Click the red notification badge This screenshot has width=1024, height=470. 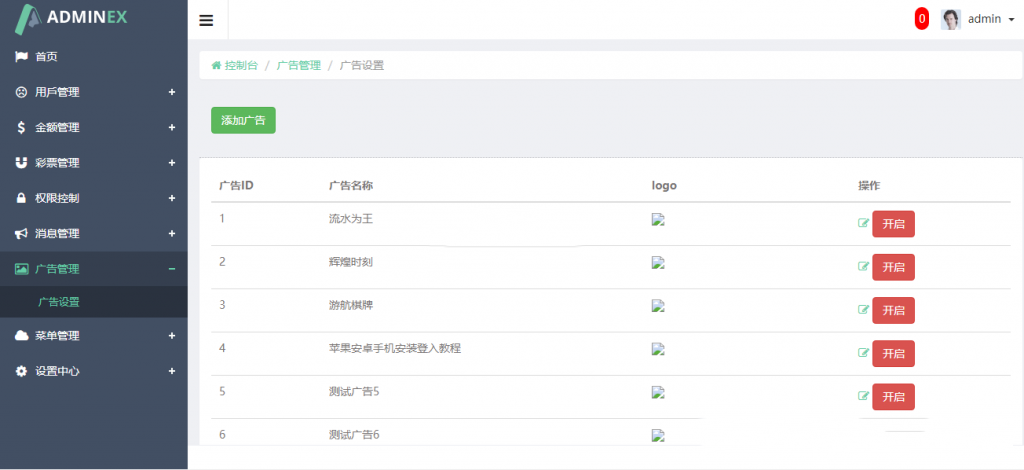921,19
